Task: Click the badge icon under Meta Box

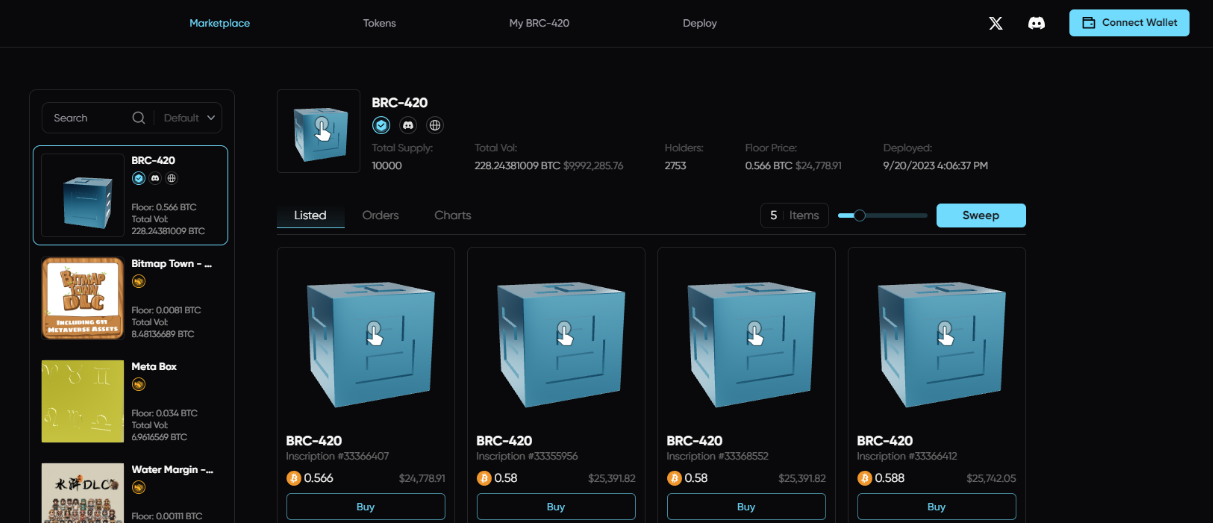Action: tap(139, 384)
